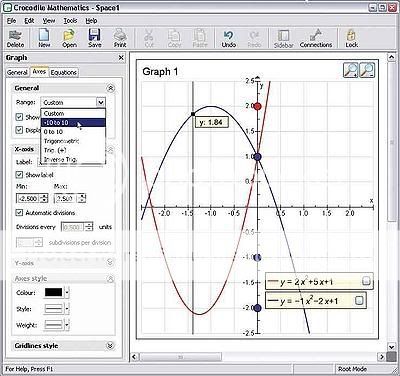This screenshot has height=376, width=400.
Task: Switch to the General tab
Action: pos(17,72)
